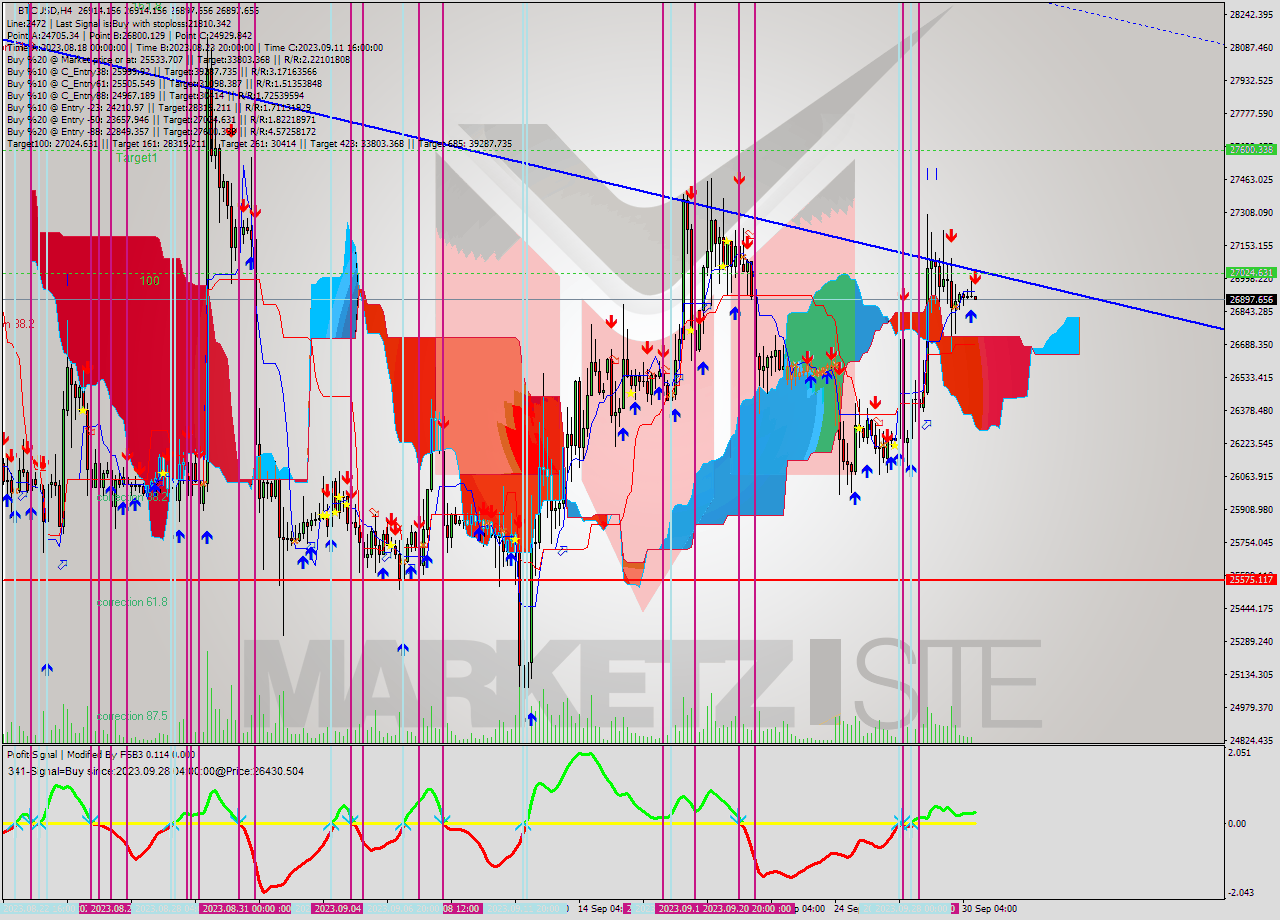Click the 'Time A:2023.08.18' text line
Viewport: 1280px width, 920px height.
coord(194,47)
